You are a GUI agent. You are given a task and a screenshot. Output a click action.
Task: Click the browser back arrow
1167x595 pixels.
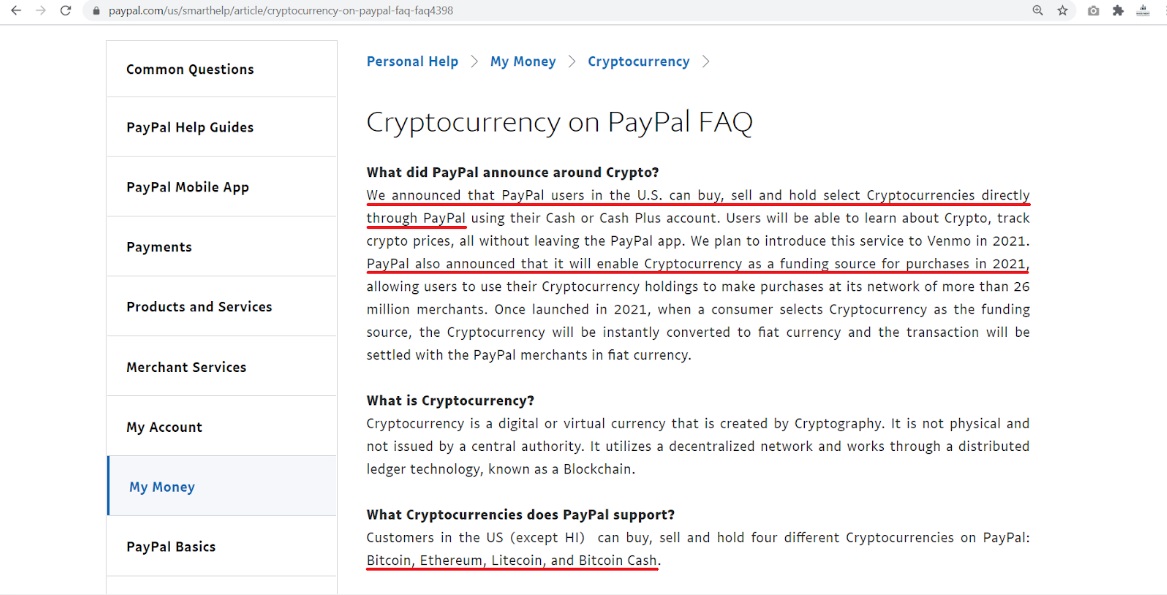tap(15, 11)
